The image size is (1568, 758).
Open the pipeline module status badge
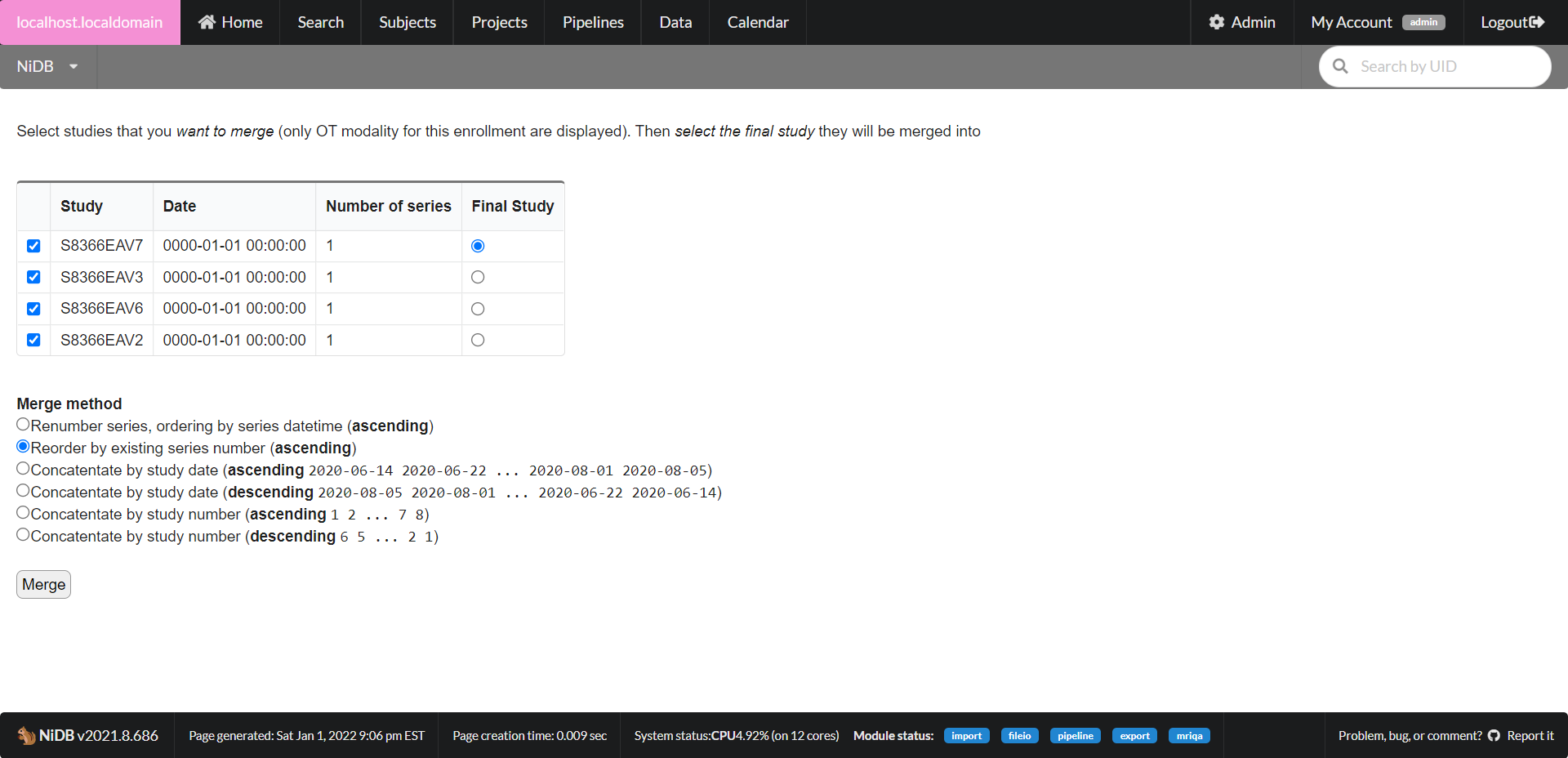click(x=1075, y=735)
